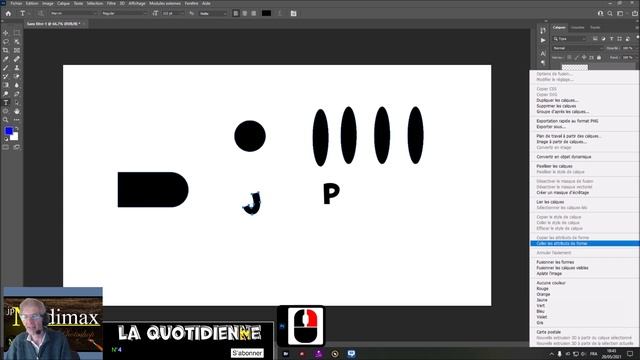The height and width of the screenshot is (360, 640).
Task: Click the search magnifier at top right
Action: tap(610, 13)
